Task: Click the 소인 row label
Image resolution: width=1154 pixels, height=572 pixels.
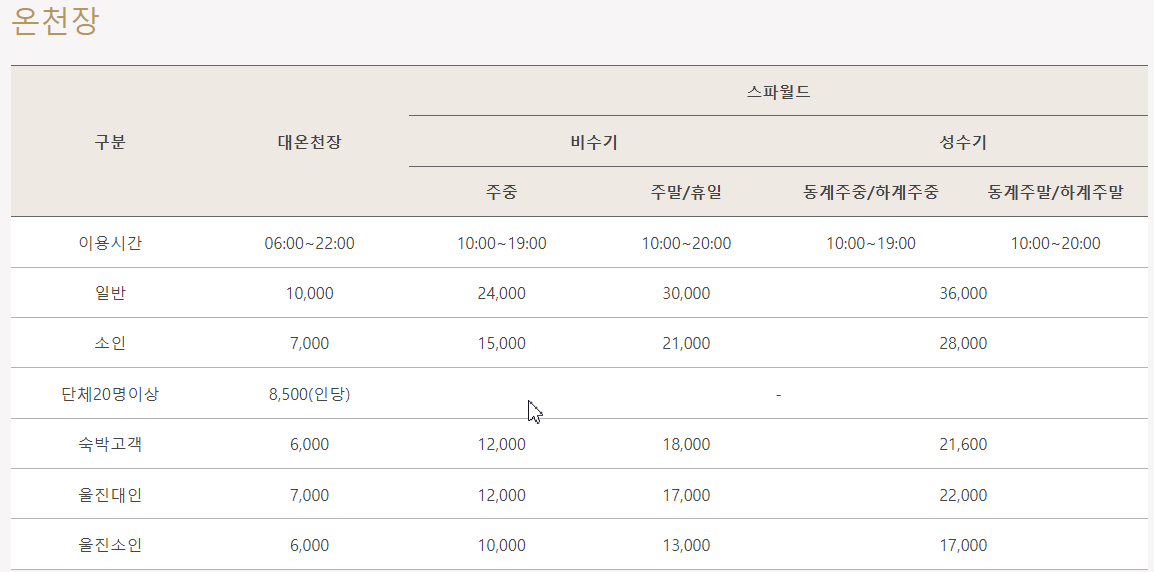Action: [x=110, y=343]
